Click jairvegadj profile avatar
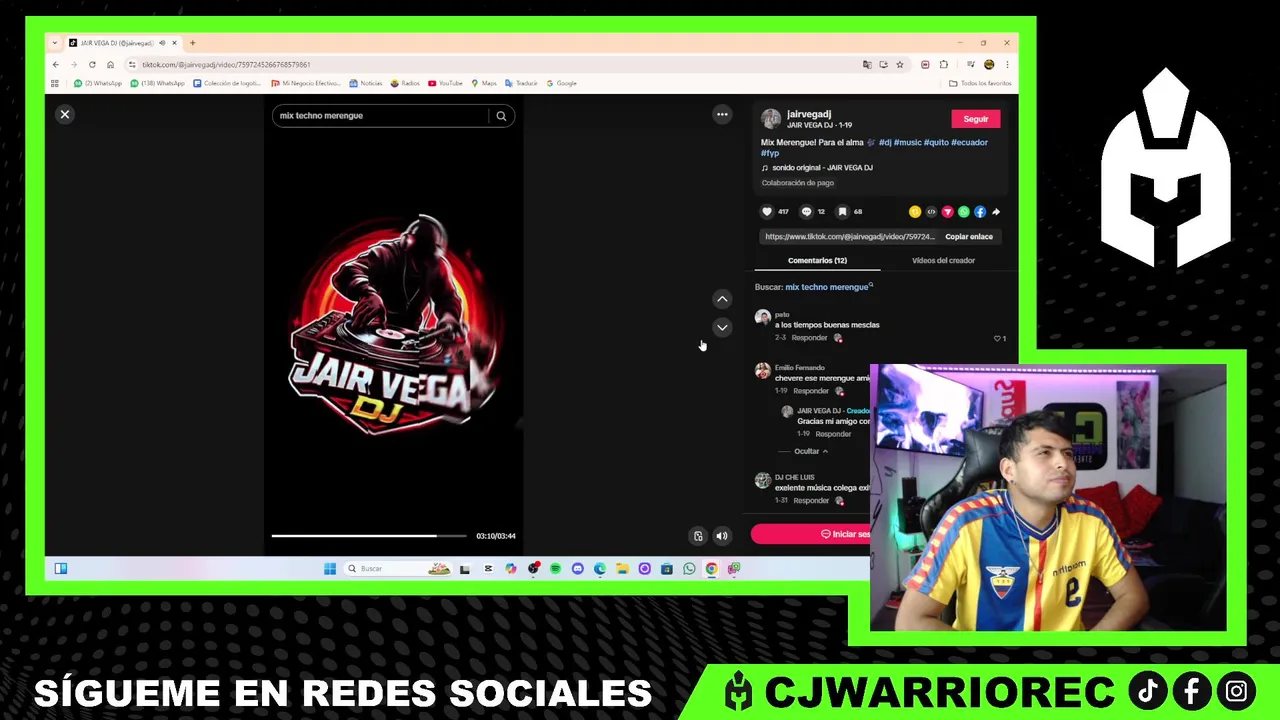Viewport: 1280px width, 720px height. click(770, 119)
